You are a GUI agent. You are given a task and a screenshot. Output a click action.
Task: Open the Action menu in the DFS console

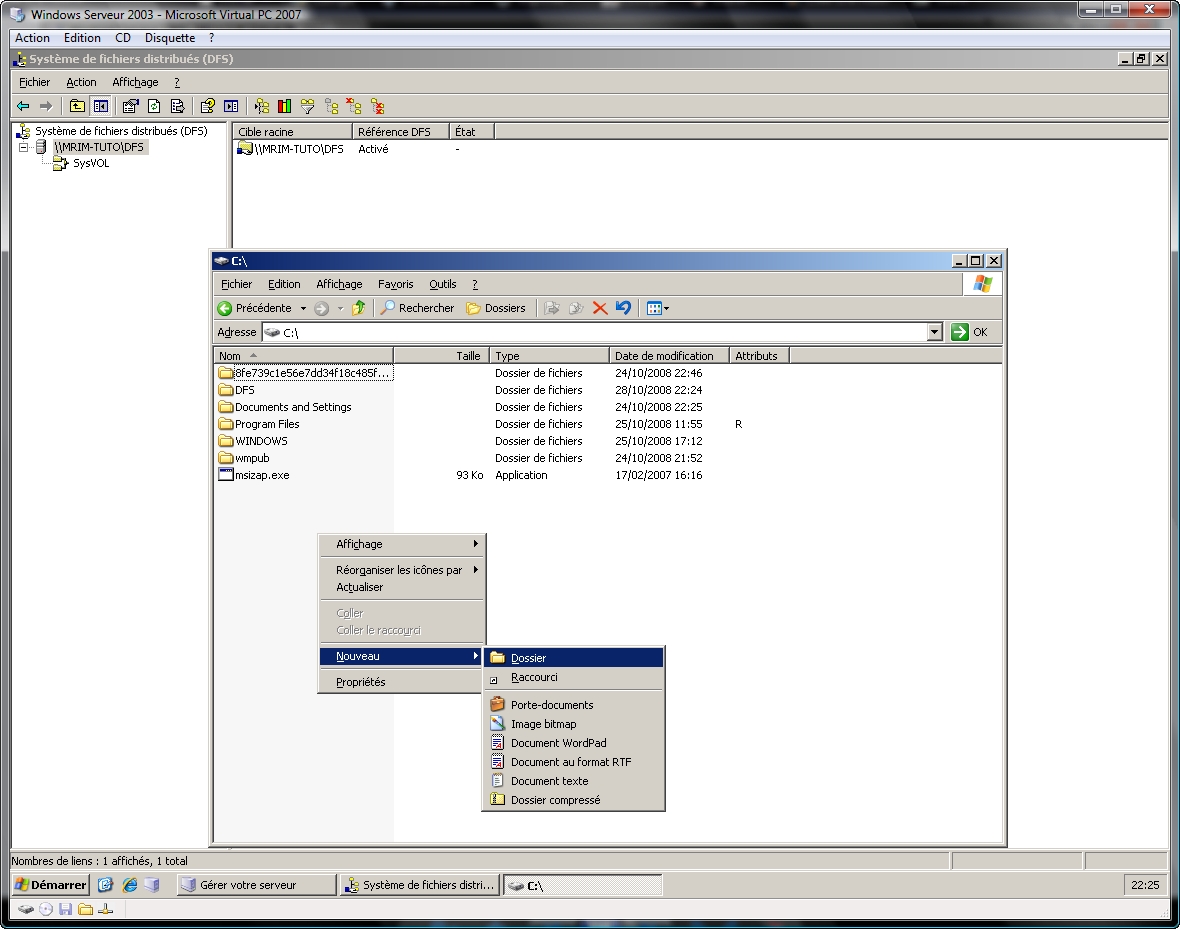pos(81,82)
